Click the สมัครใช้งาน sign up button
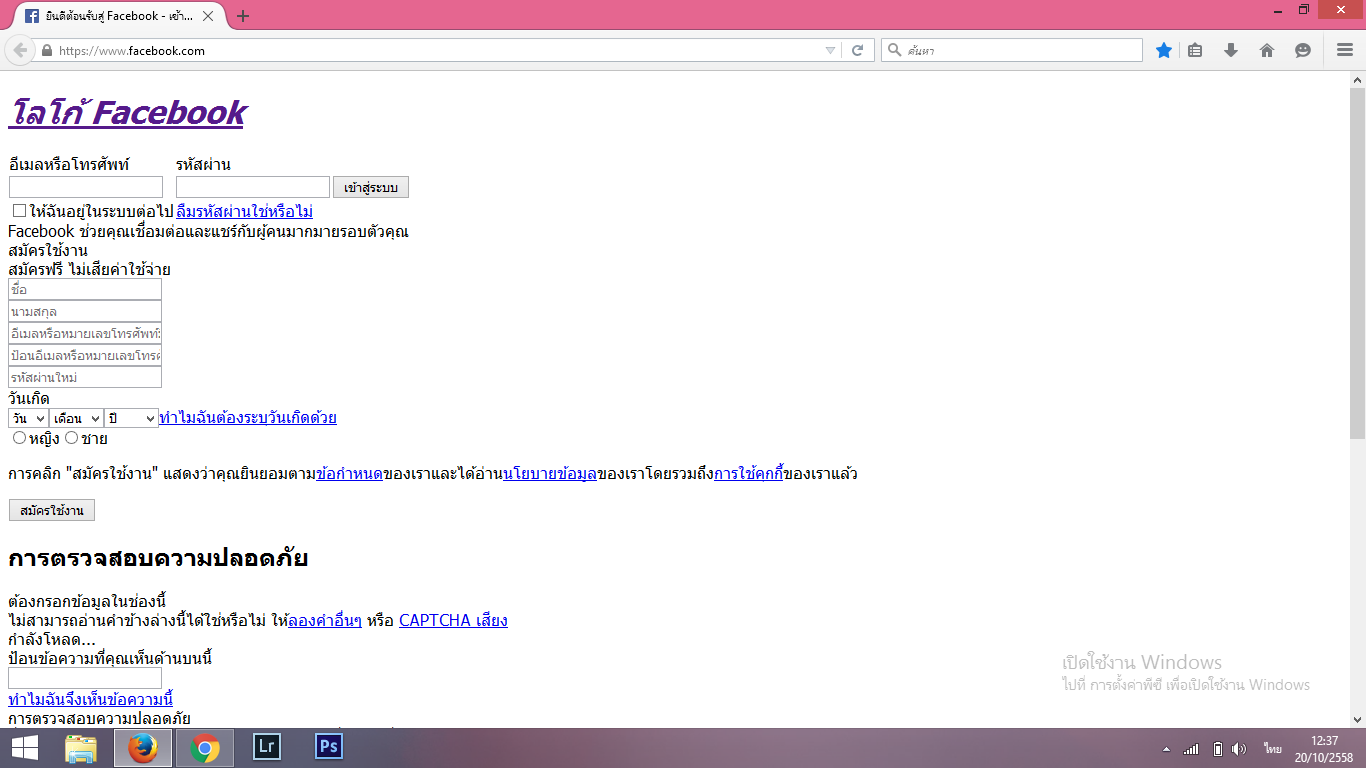The image size is (1366, 768). (52, 510)
